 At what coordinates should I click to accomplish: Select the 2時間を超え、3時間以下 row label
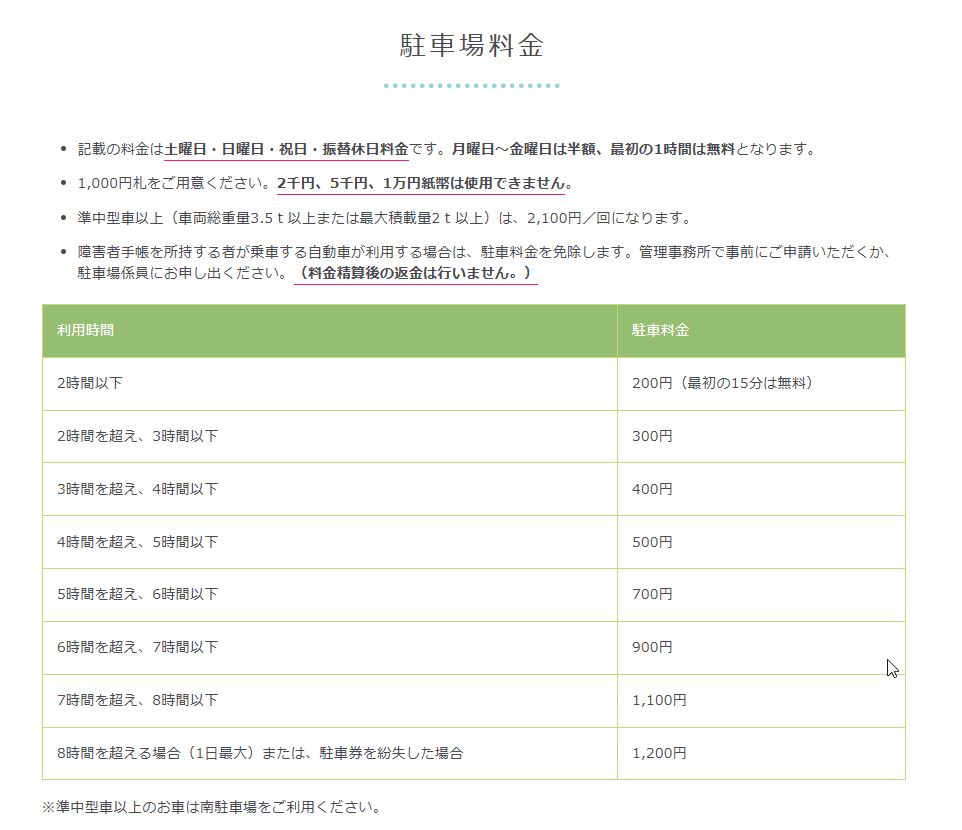point(137,436)
